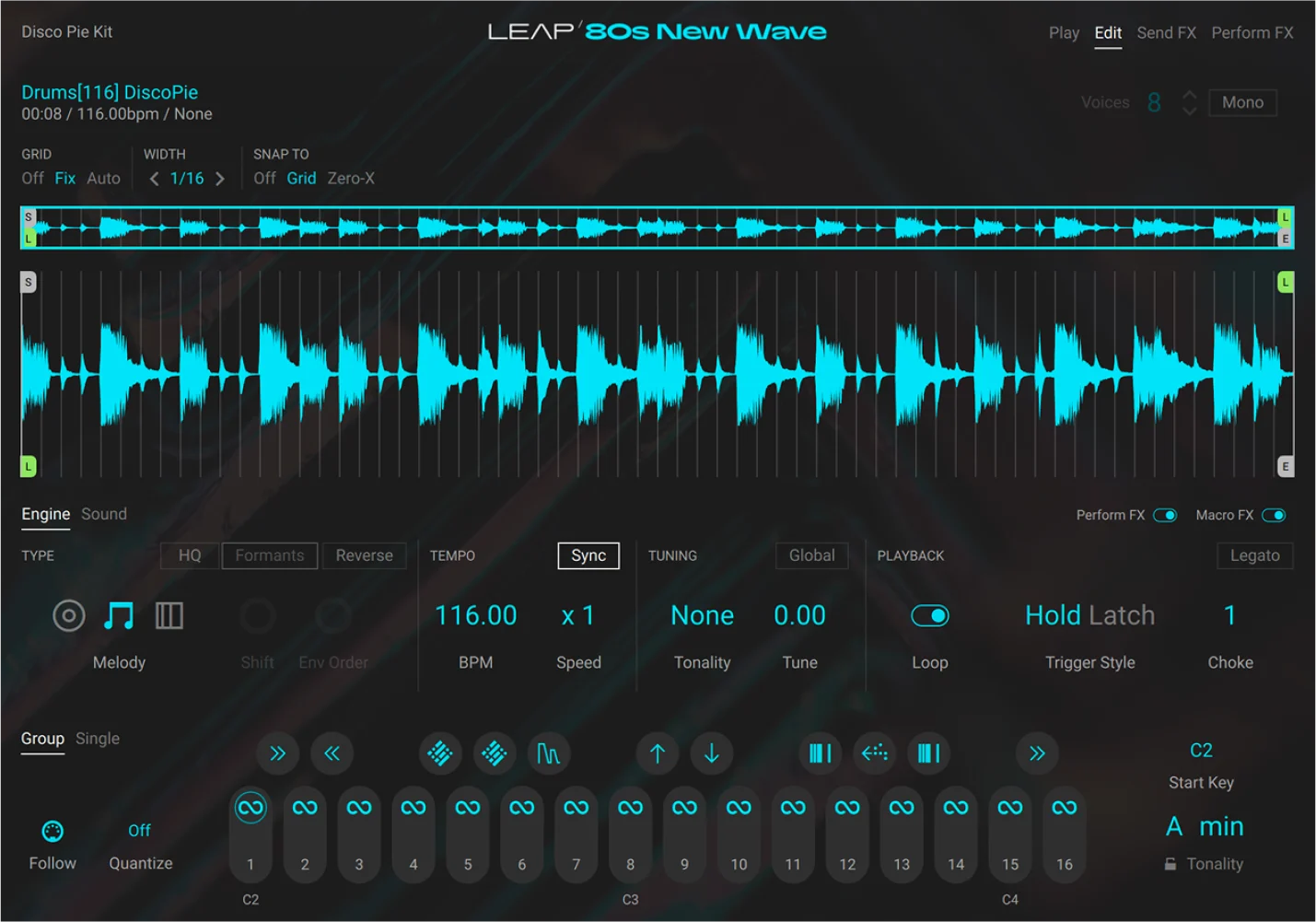Open the Play view from the top menu
Image resolution: width=1316 pixels, height=922 pixels.
point(1064,32)
